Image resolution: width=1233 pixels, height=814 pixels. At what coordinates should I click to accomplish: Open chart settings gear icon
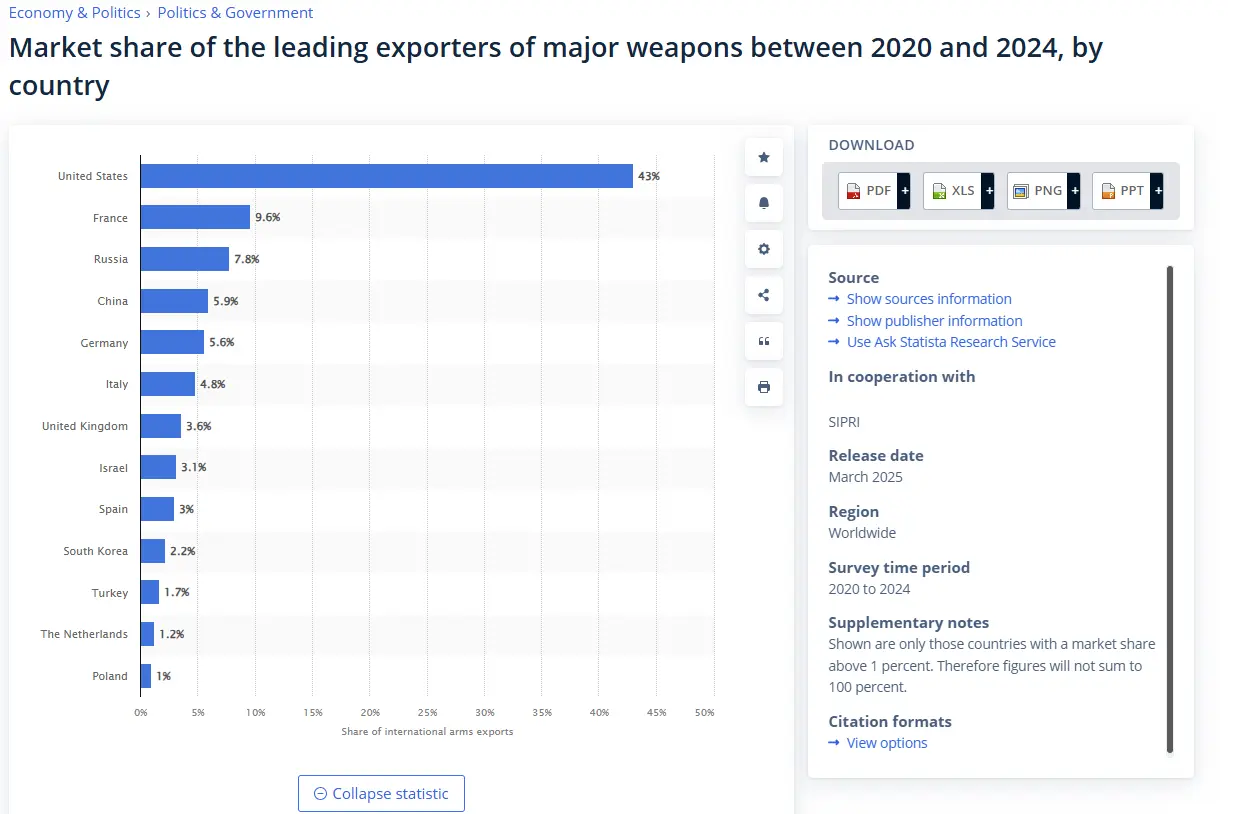pos(764,249)
